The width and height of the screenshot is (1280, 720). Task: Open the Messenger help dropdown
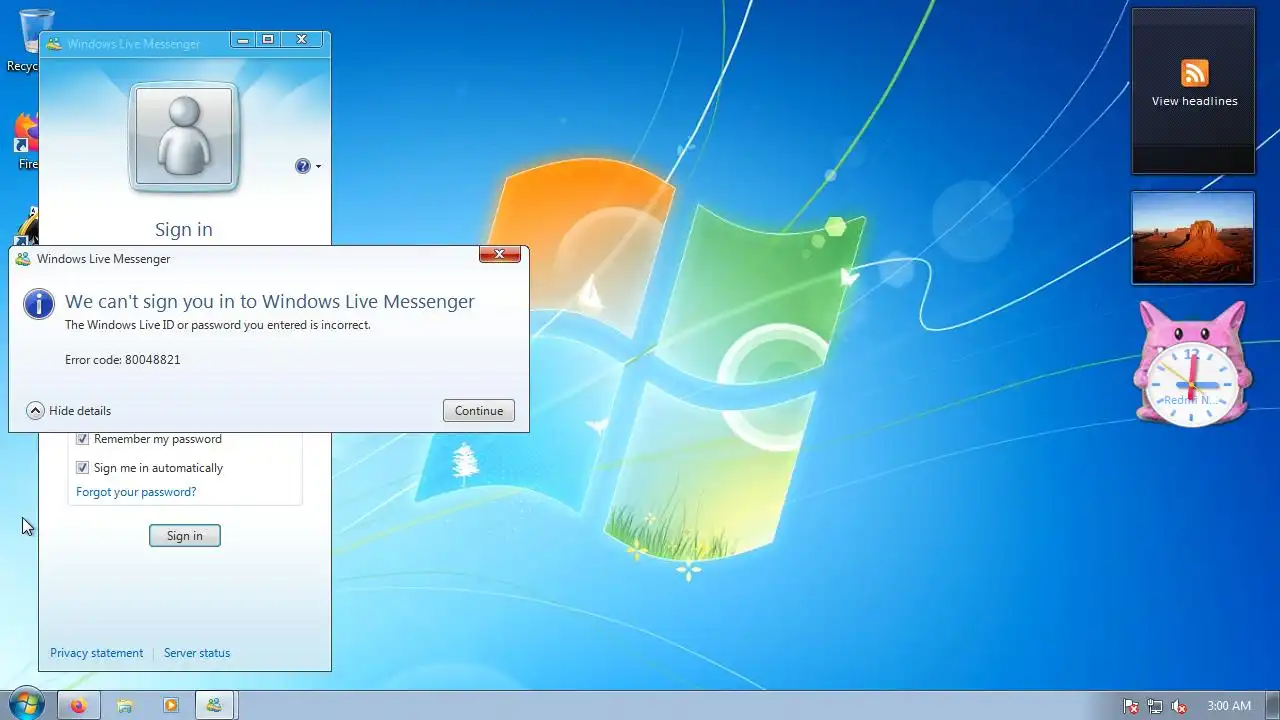click(x=308, y=166)
